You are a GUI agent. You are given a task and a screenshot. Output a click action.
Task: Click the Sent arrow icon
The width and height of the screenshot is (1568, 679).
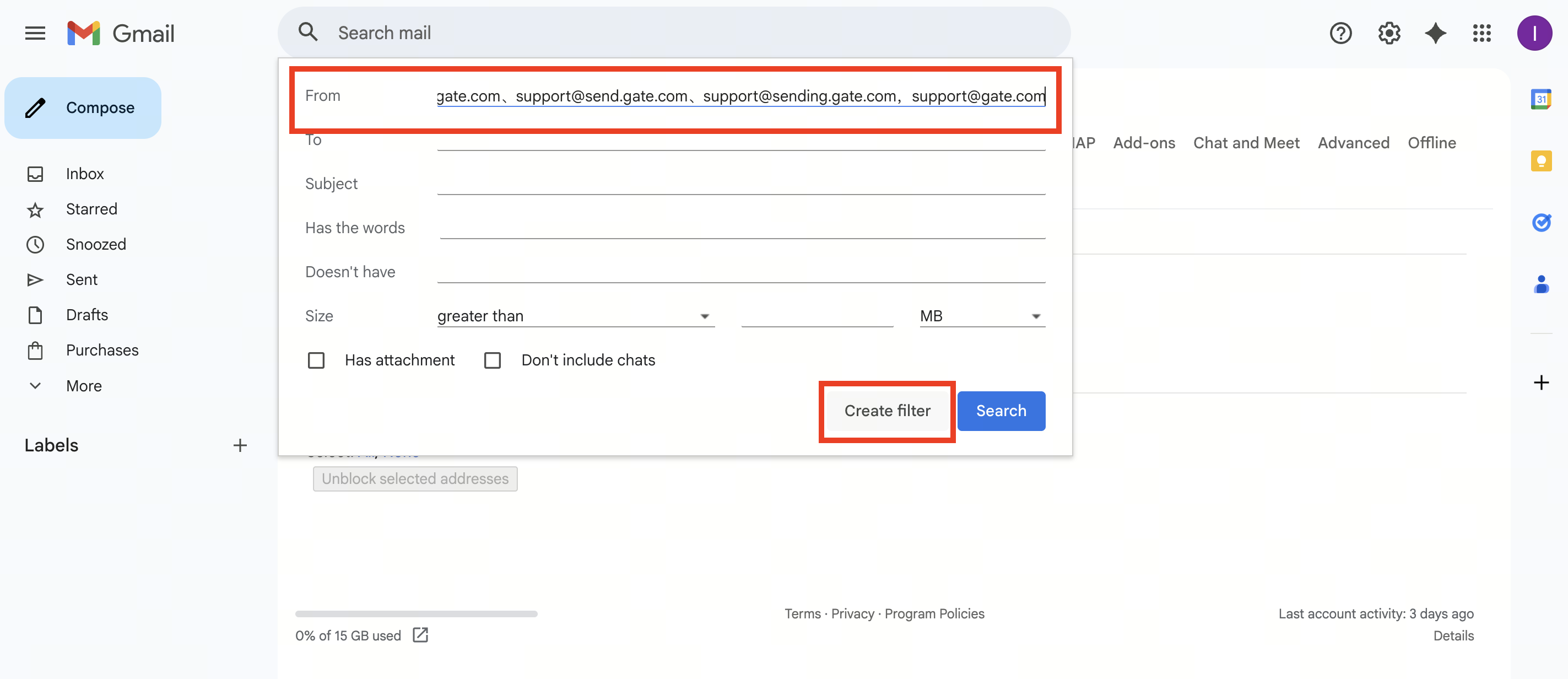click(35, 280)
